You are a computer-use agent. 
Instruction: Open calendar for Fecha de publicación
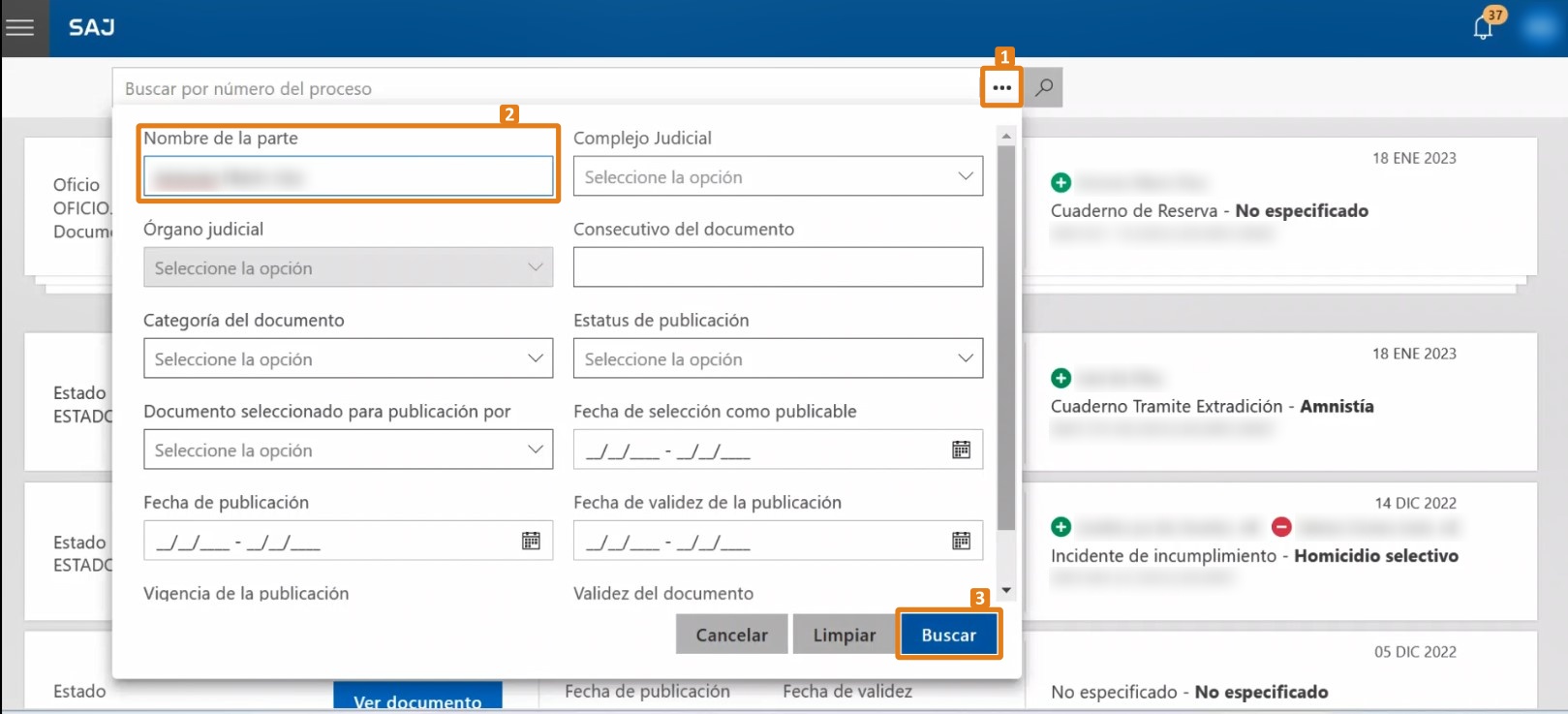coord(531,541)
